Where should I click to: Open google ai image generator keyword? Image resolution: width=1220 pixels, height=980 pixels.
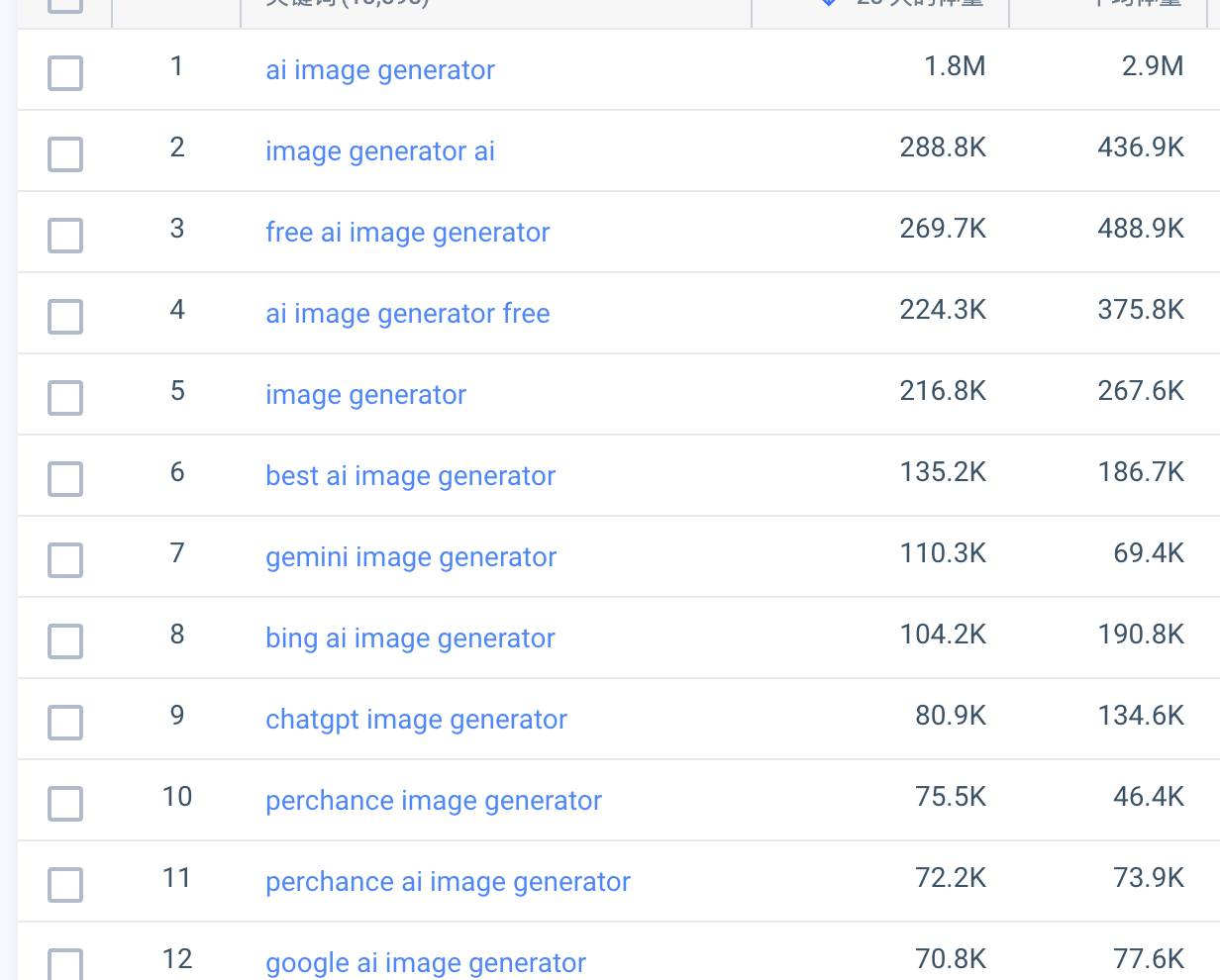[426, 963]
